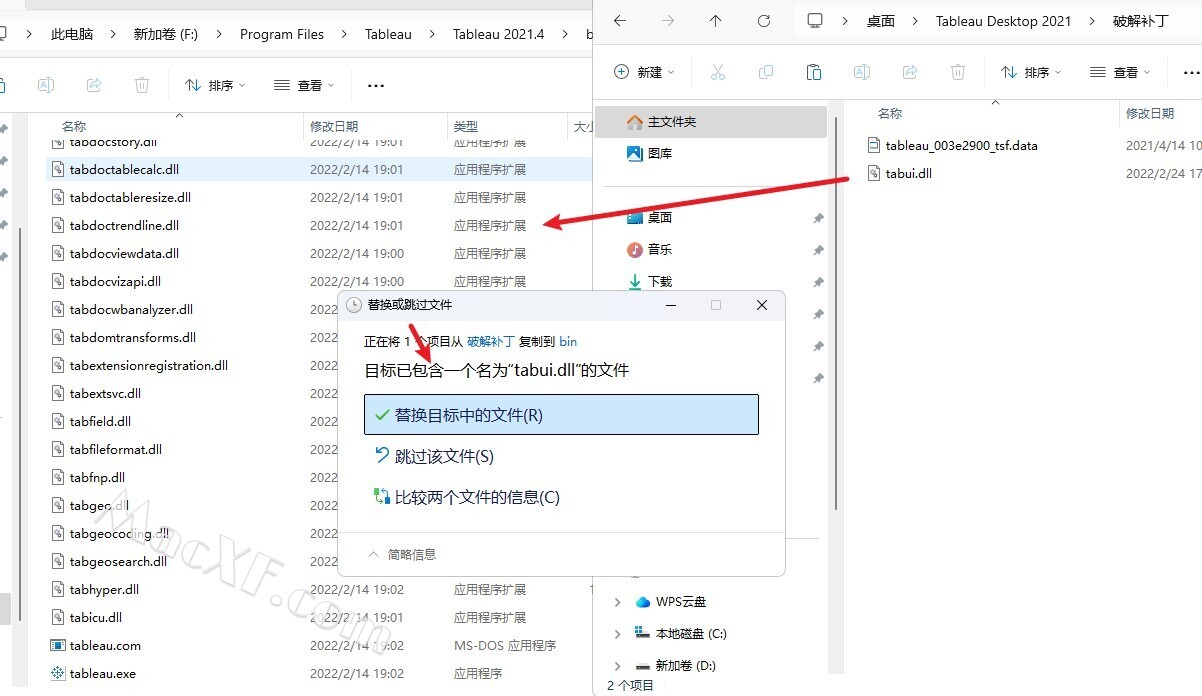Click paste icon in right window toolbar
Image resolution: width=1202 pixels, height=696 pixels.
coord(814,72)
